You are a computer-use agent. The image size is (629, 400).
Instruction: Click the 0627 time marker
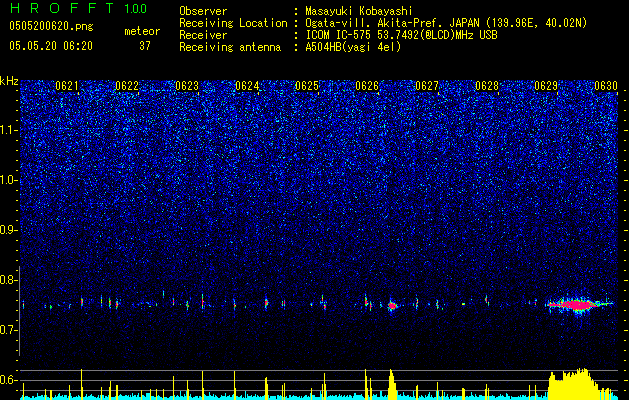click(x=427, y=86)
